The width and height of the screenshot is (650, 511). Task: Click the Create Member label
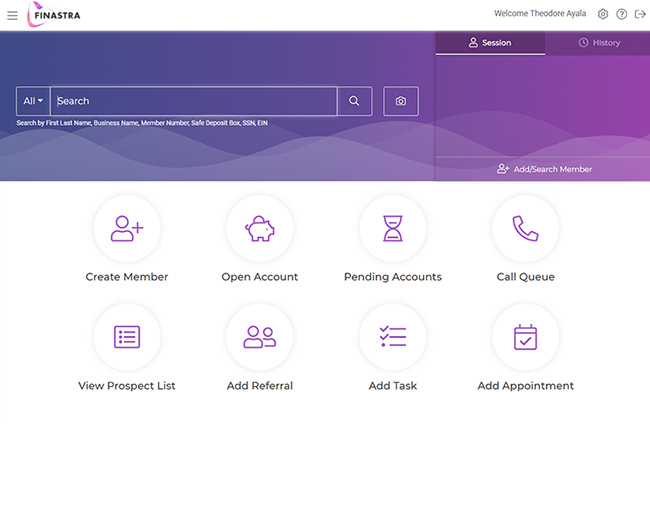(x=127, y=277)
